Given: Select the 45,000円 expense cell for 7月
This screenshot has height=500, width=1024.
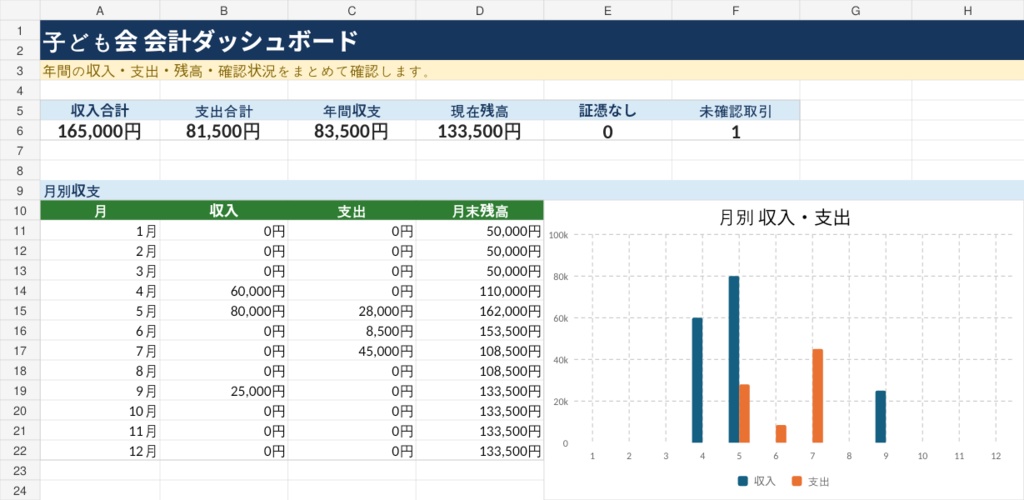Looking at the screenshot, I should (352, 351).
